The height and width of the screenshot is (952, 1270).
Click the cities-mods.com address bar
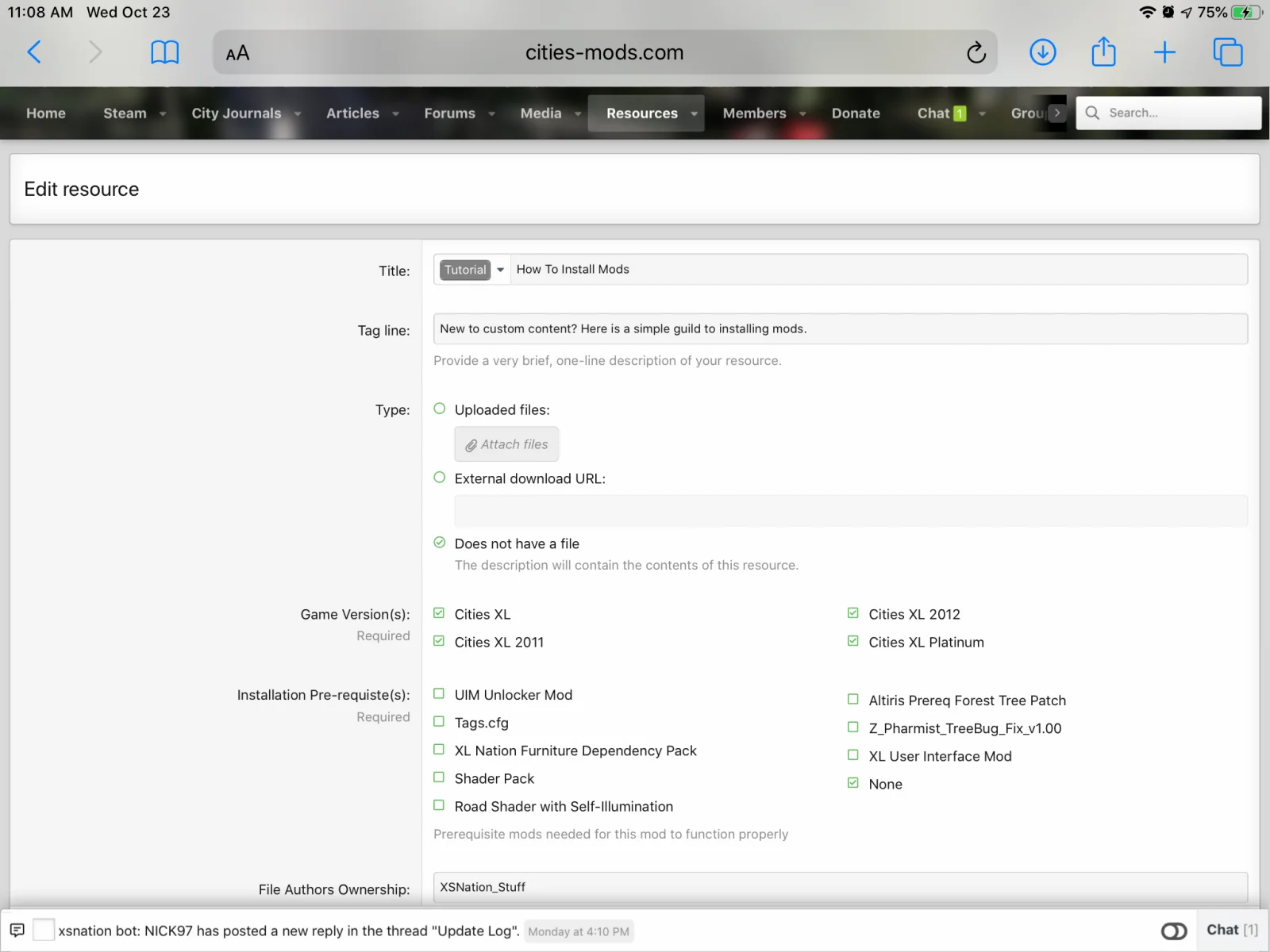604,52
